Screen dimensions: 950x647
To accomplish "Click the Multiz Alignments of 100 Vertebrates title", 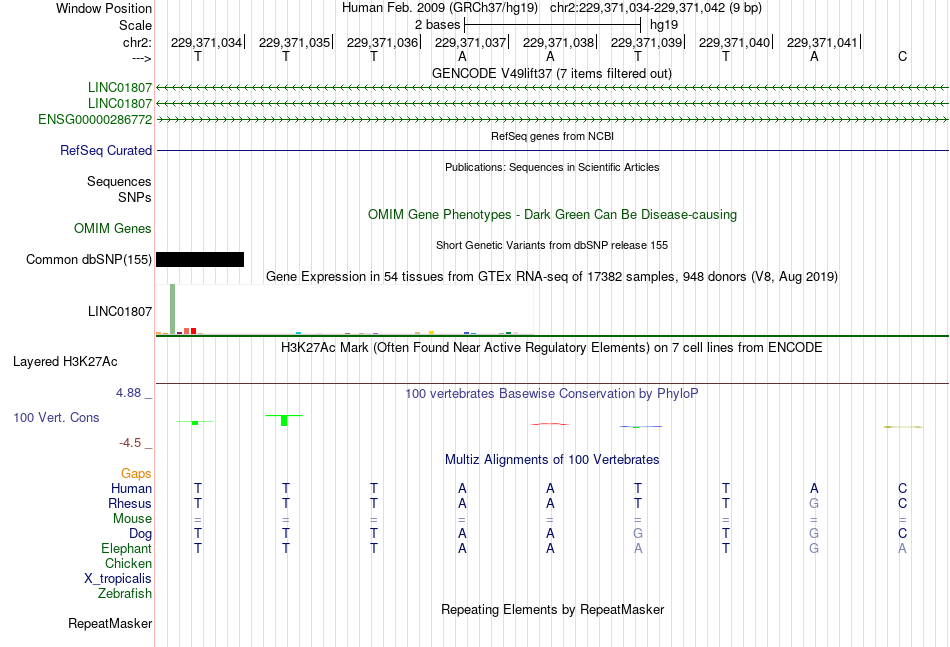I will point(552,460).
